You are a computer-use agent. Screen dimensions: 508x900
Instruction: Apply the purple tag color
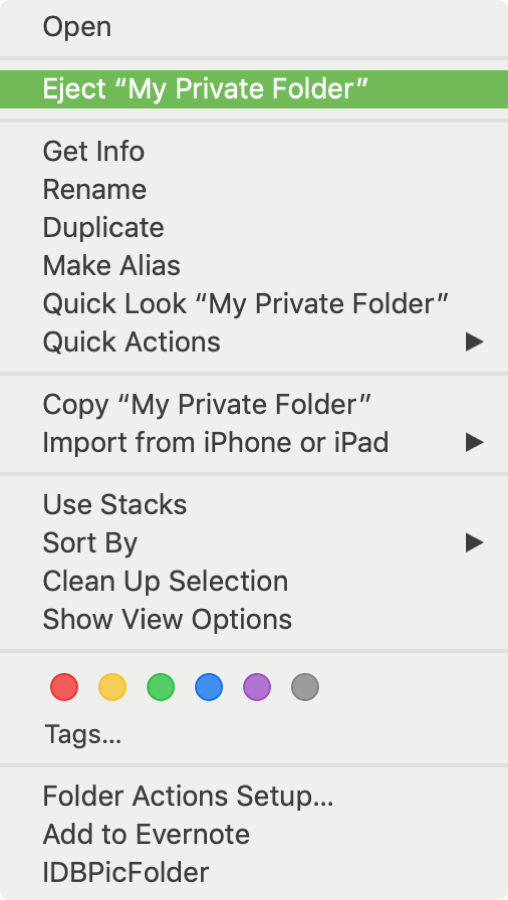257,687
